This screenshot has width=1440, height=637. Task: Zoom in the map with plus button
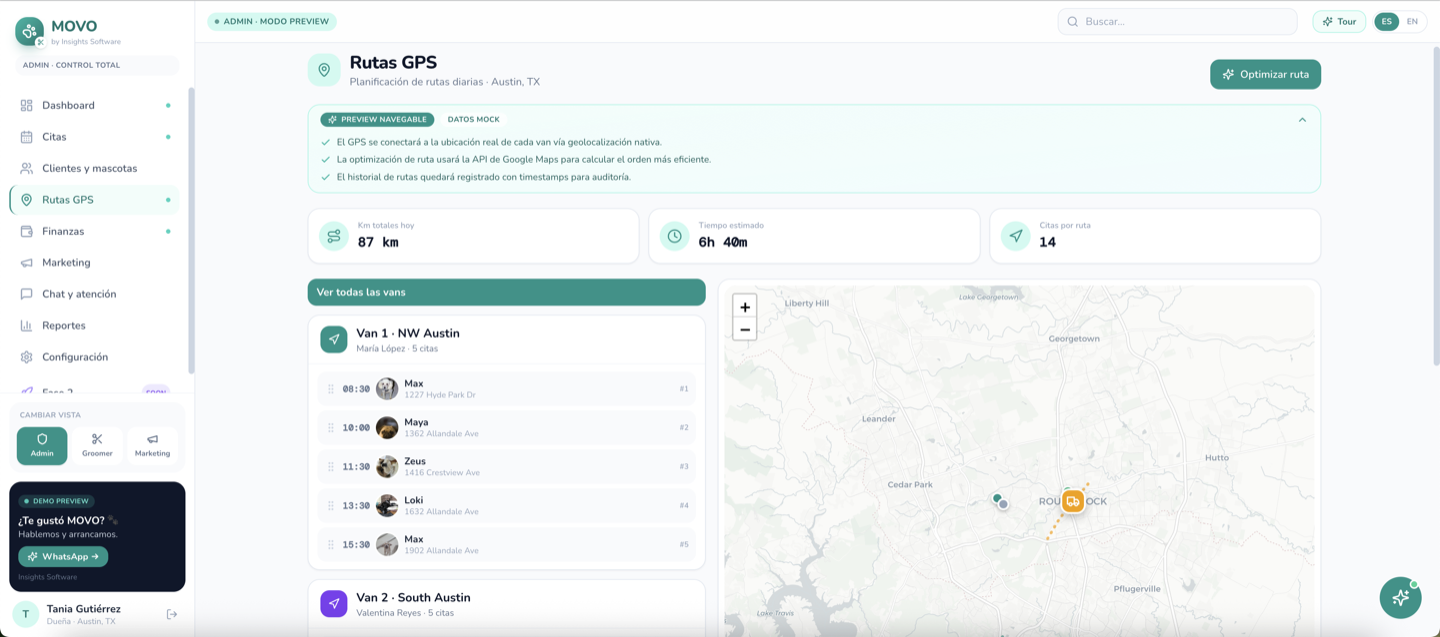click(x=745, y=307)
